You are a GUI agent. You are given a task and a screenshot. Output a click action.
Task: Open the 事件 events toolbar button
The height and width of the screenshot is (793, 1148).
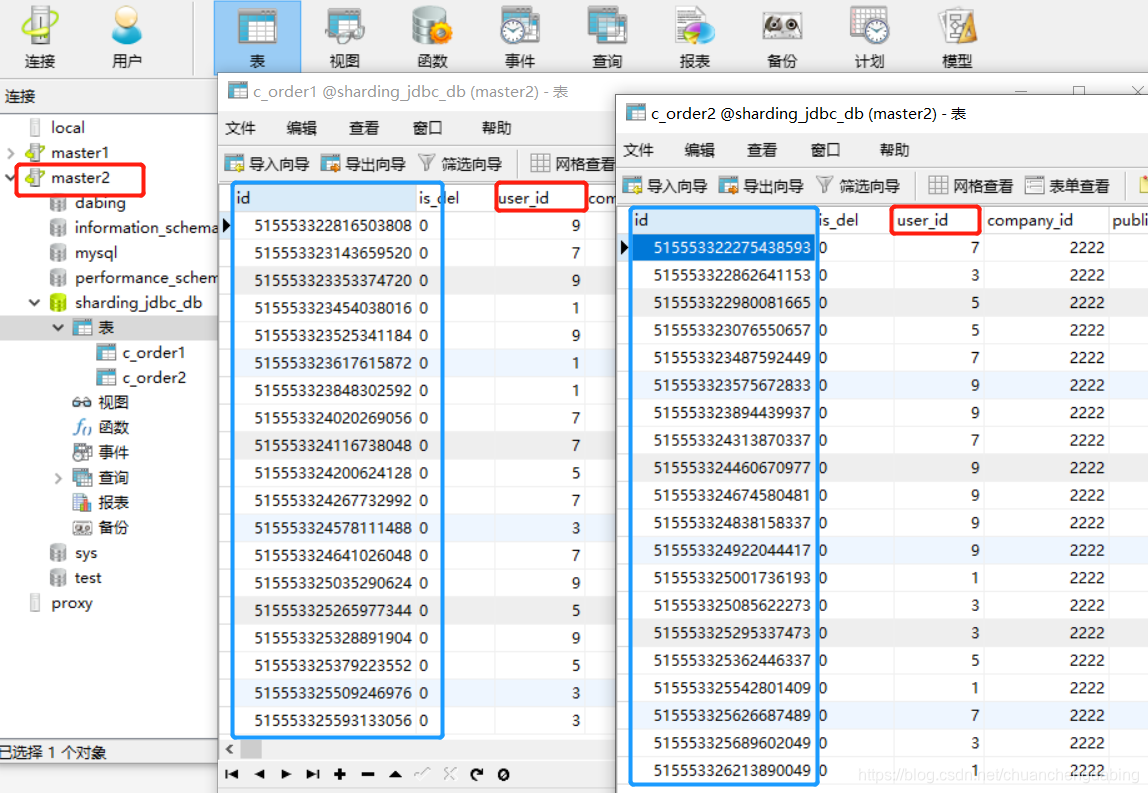(520, 37)
